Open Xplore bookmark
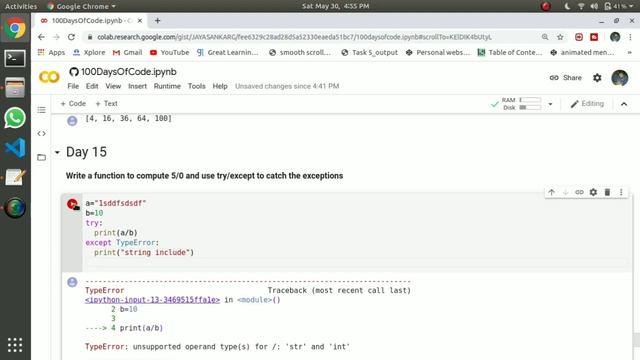This screenshot has height=360, width=640. (x=89, y=53)
